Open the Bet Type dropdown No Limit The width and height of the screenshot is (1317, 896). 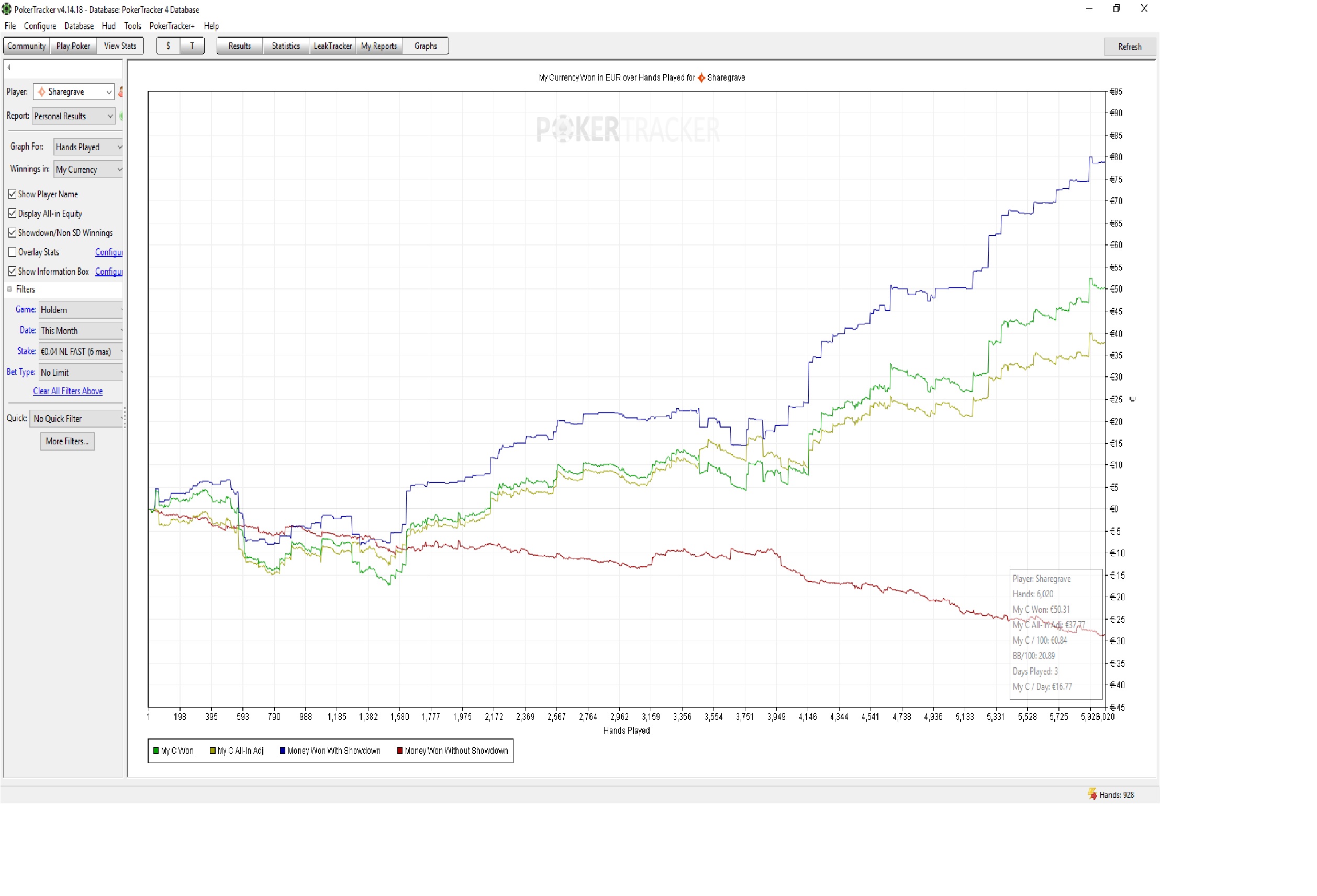[81, 373]
